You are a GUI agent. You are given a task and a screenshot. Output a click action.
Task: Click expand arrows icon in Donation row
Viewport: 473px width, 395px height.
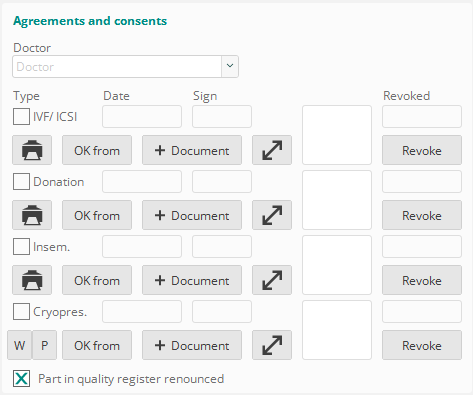pos(272,215)
